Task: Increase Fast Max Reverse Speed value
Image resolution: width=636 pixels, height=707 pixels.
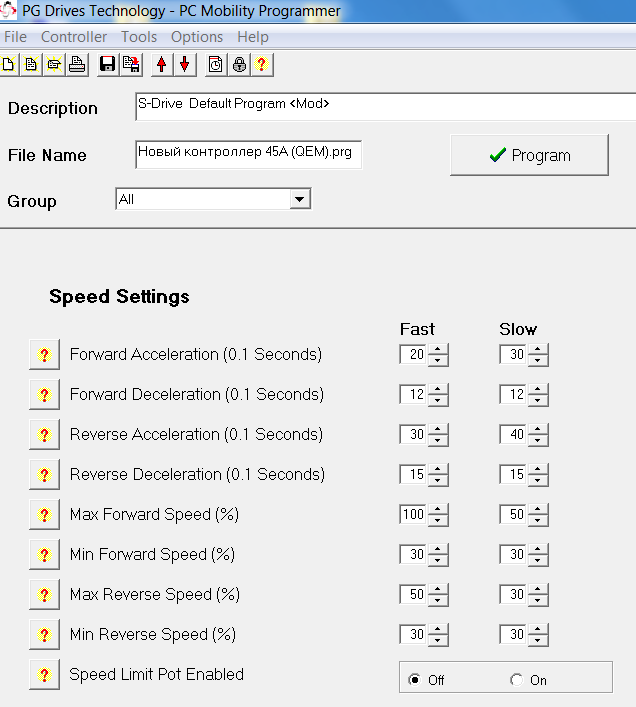Action: [x=439, y=590]
